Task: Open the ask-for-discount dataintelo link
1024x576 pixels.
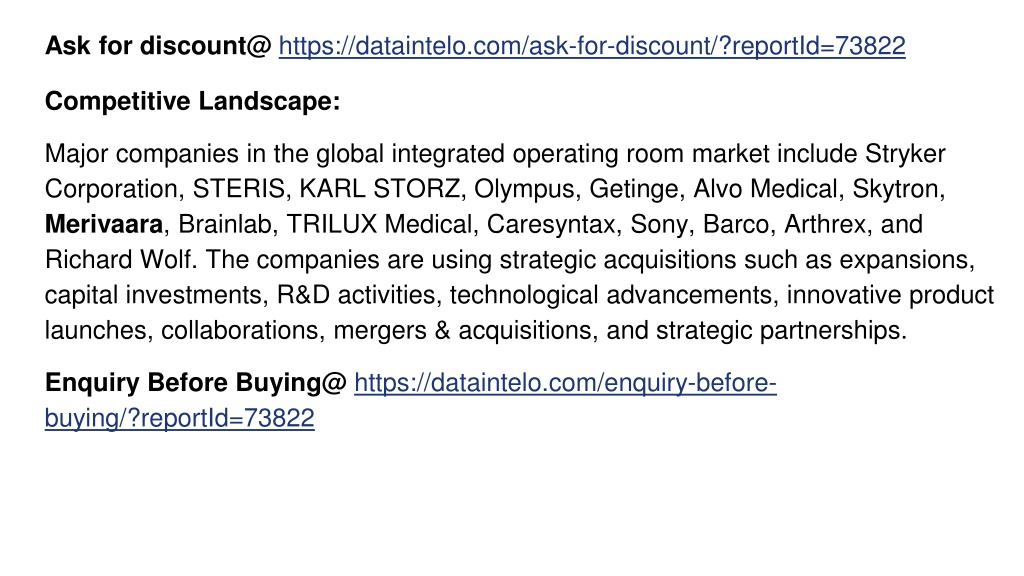Action: (x=592, y=46)
